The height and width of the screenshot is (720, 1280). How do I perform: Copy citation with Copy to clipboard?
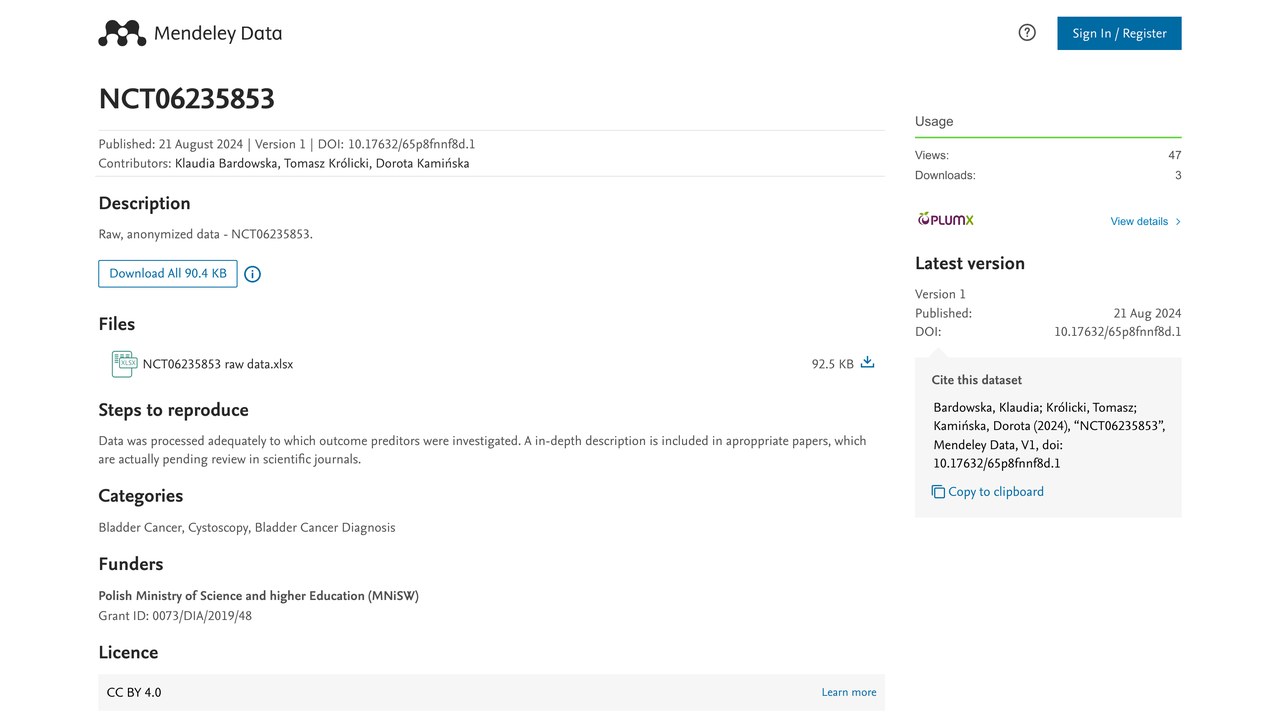tap(995, 492)
